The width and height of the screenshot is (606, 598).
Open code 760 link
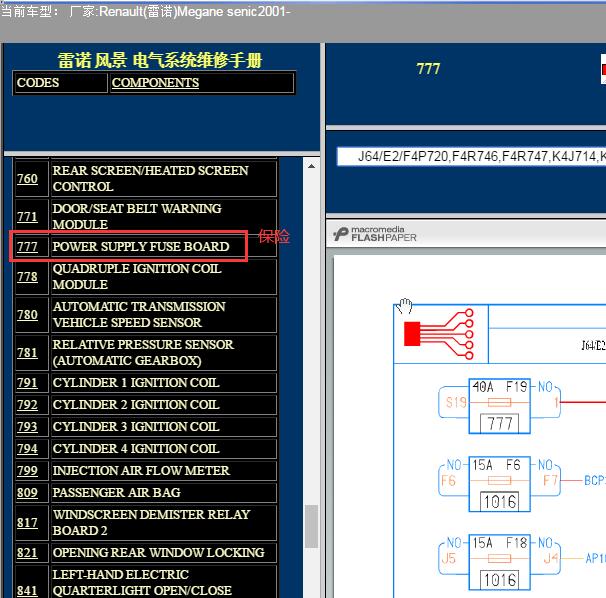pyautogui.click(x=27, y=179)
